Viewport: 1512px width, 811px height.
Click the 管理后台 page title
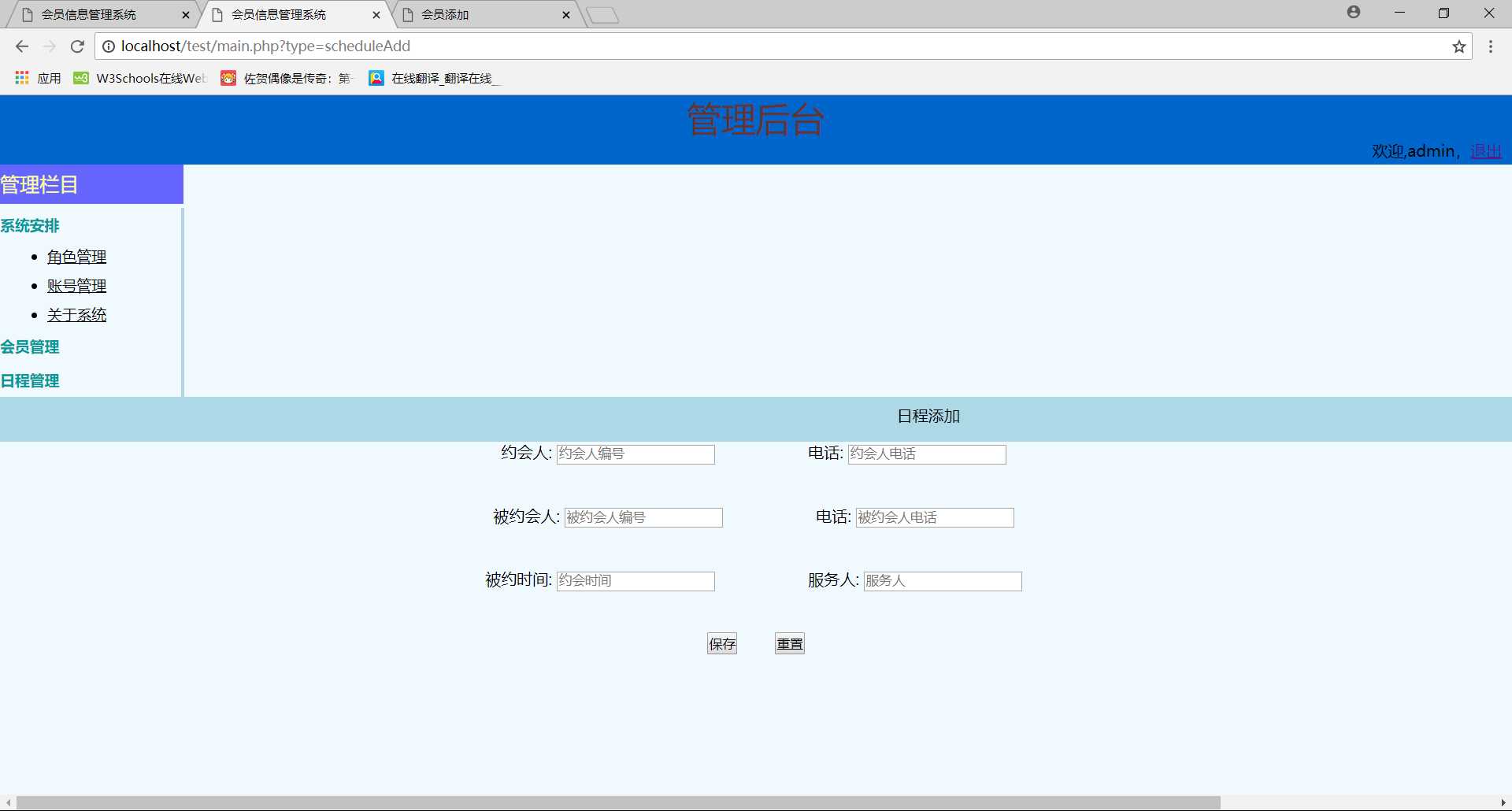756,120
